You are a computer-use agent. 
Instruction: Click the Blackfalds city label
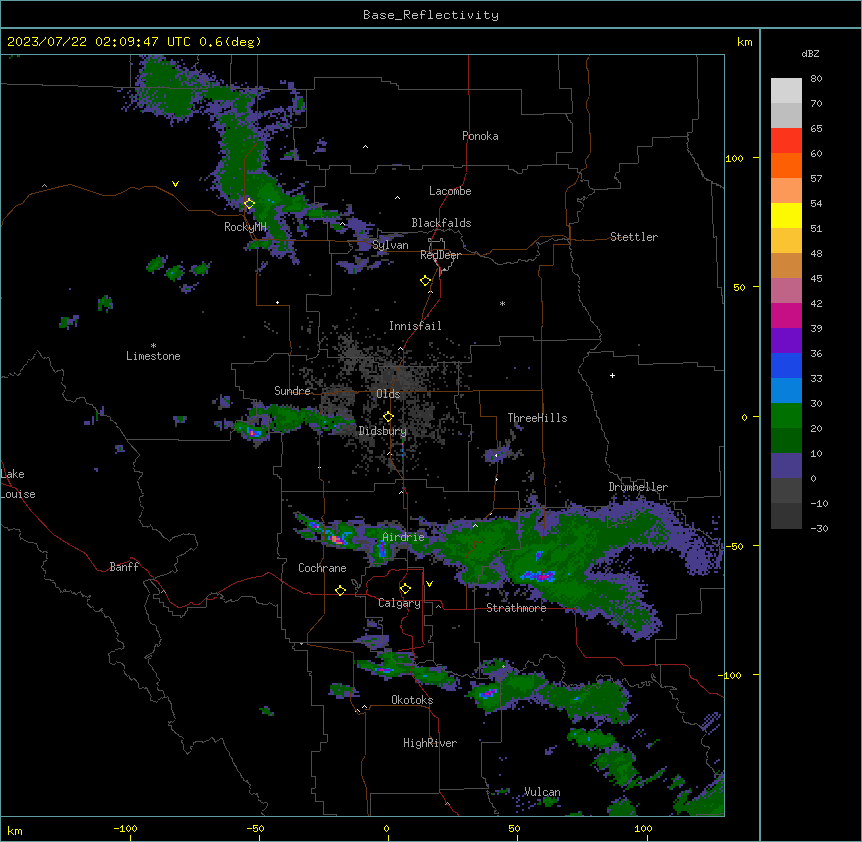point(441,223)
